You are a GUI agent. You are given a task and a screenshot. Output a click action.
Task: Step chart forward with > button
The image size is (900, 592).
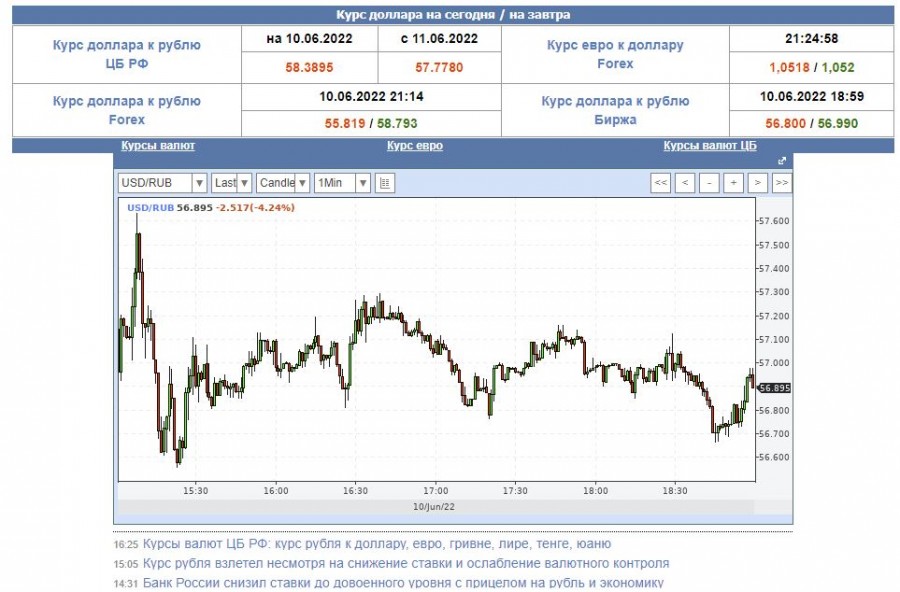(758, 183)
